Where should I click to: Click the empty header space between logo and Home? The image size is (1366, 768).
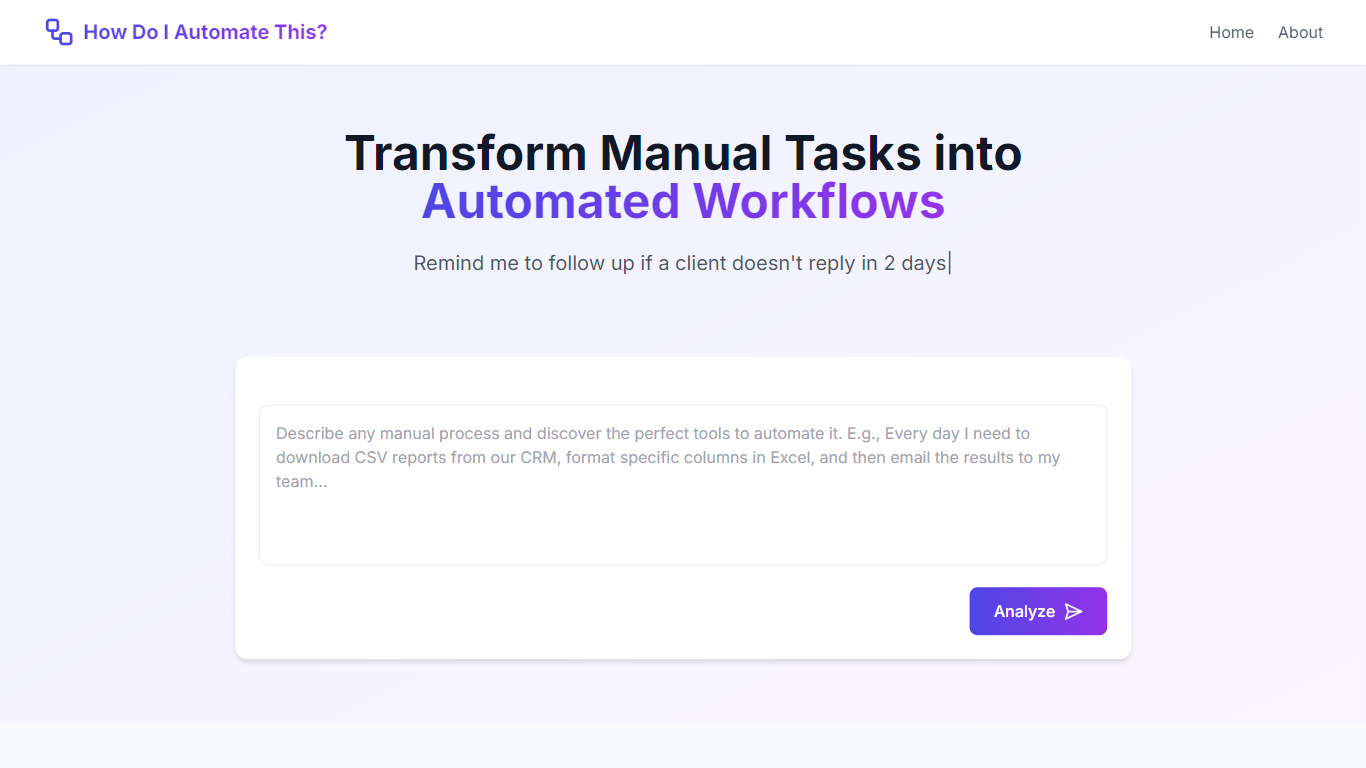pyautogui.click(x=760, y=32)
